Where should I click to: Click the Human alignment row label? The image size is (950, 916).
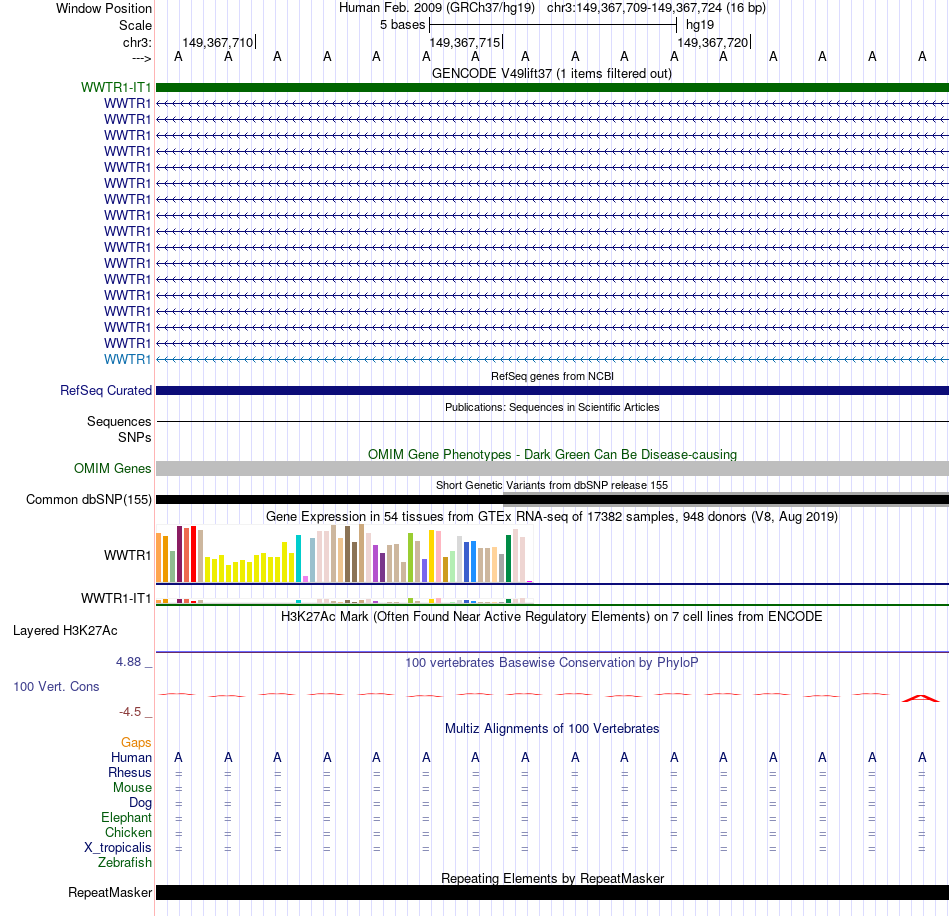[131, 758]
